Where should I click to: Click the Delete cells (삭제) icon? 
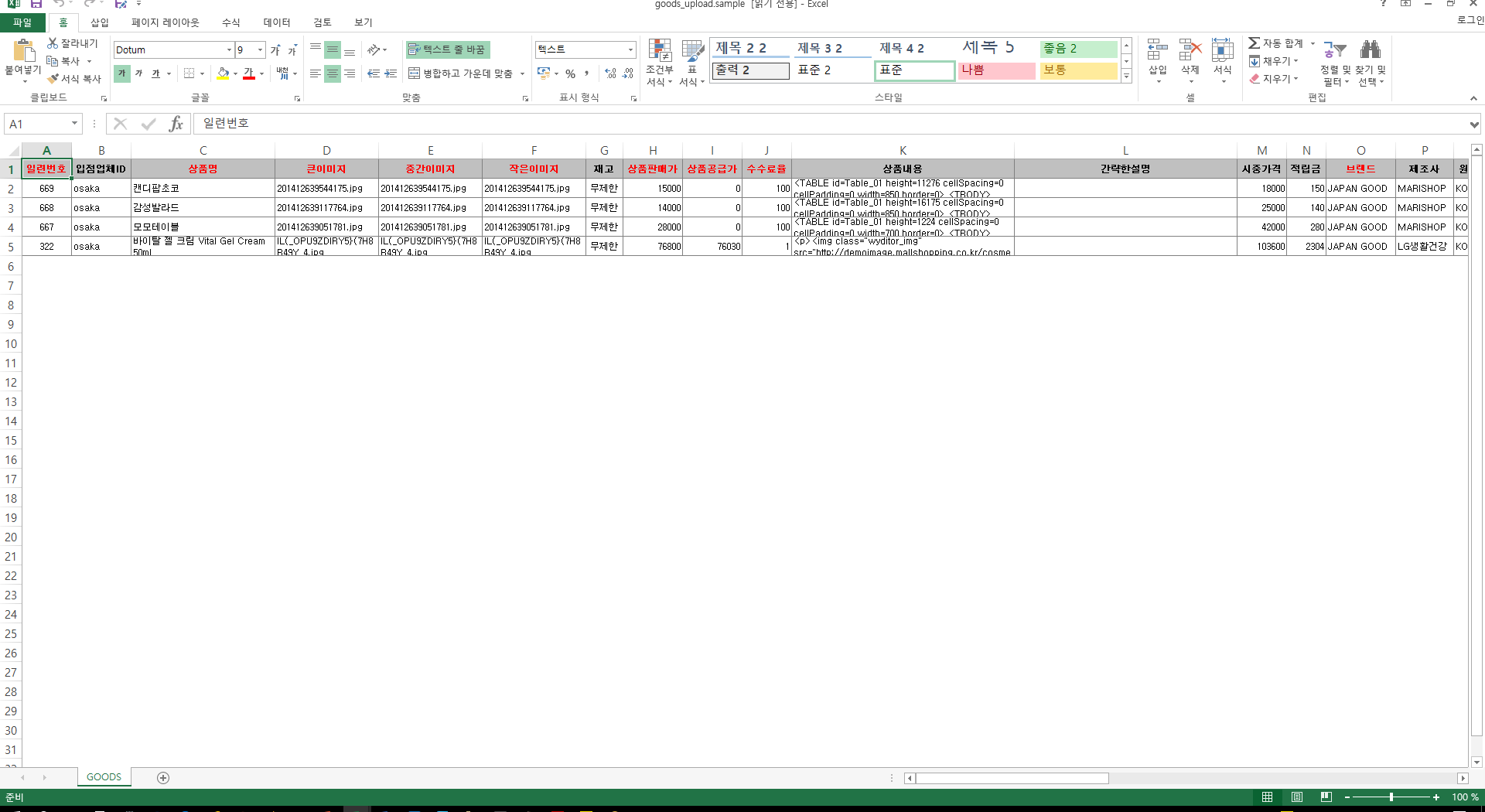coord(1190,51)
